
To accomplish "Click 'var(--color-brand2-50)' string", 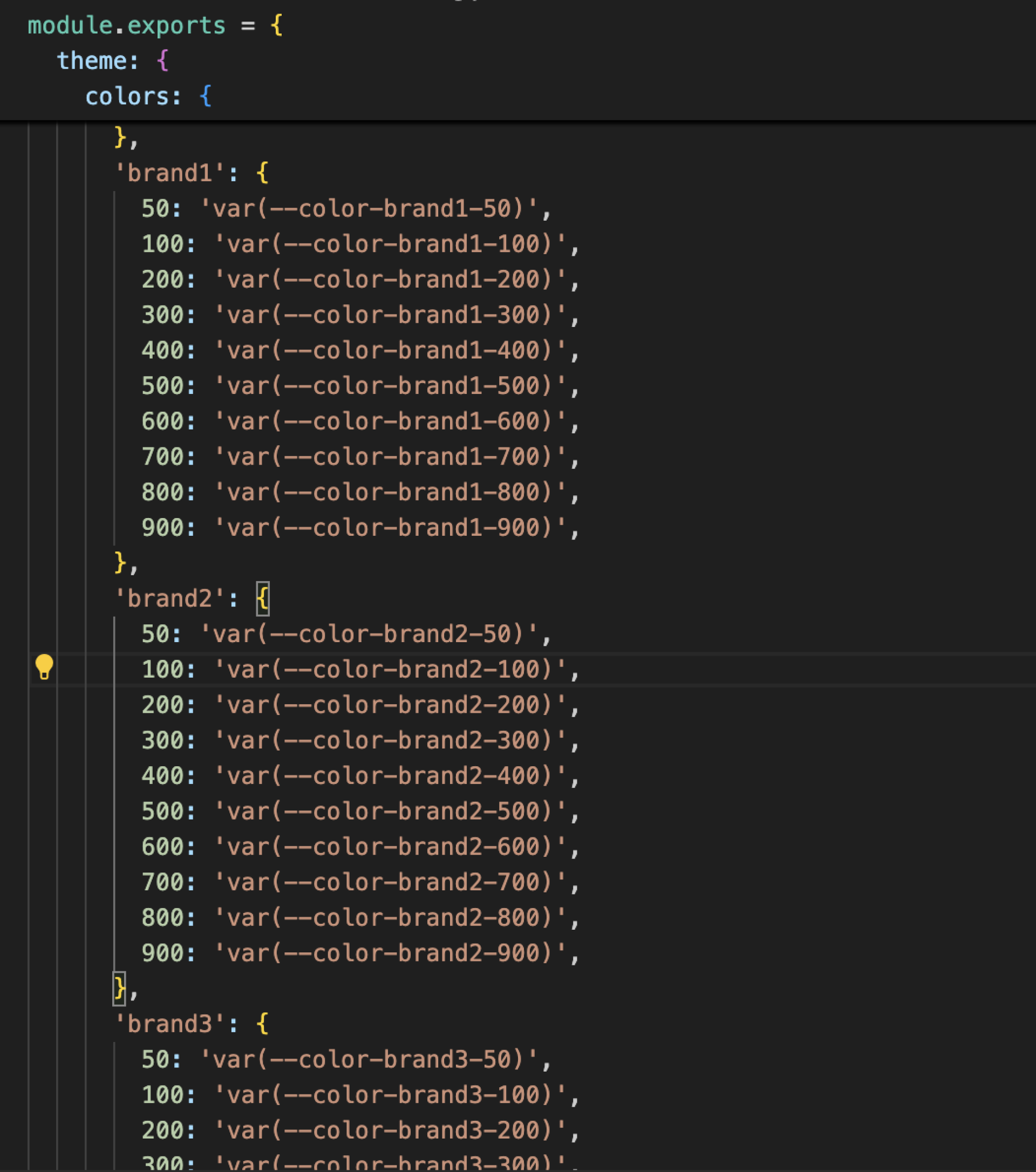I will coord(369,633).
